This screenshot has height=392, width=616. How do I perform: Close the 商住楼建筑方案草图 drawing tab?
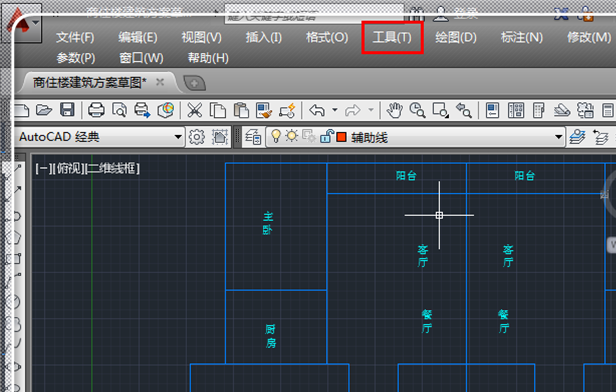160,82
